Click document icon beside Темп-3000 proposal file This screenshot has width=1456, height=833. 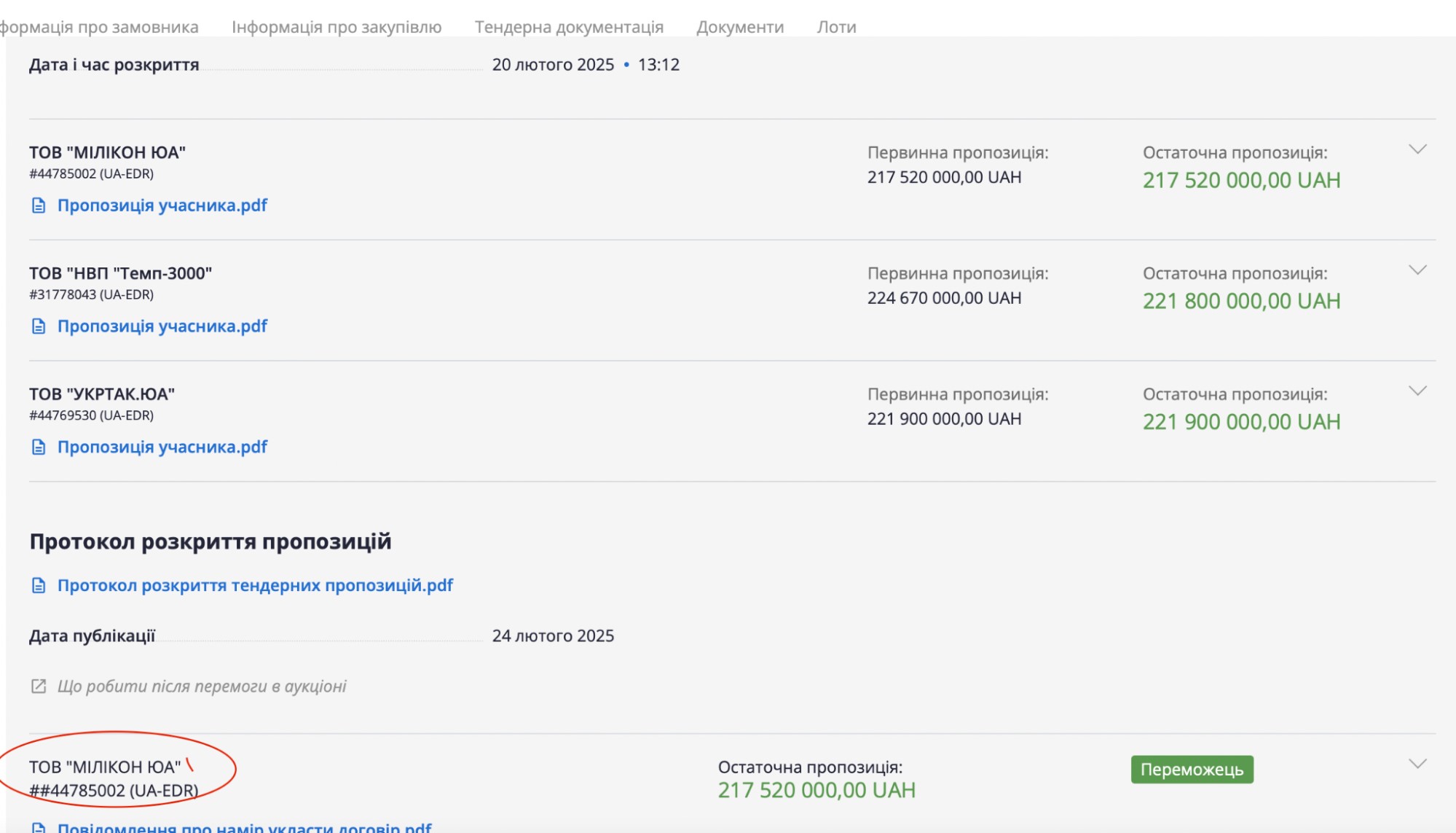[x=39, y=326]
